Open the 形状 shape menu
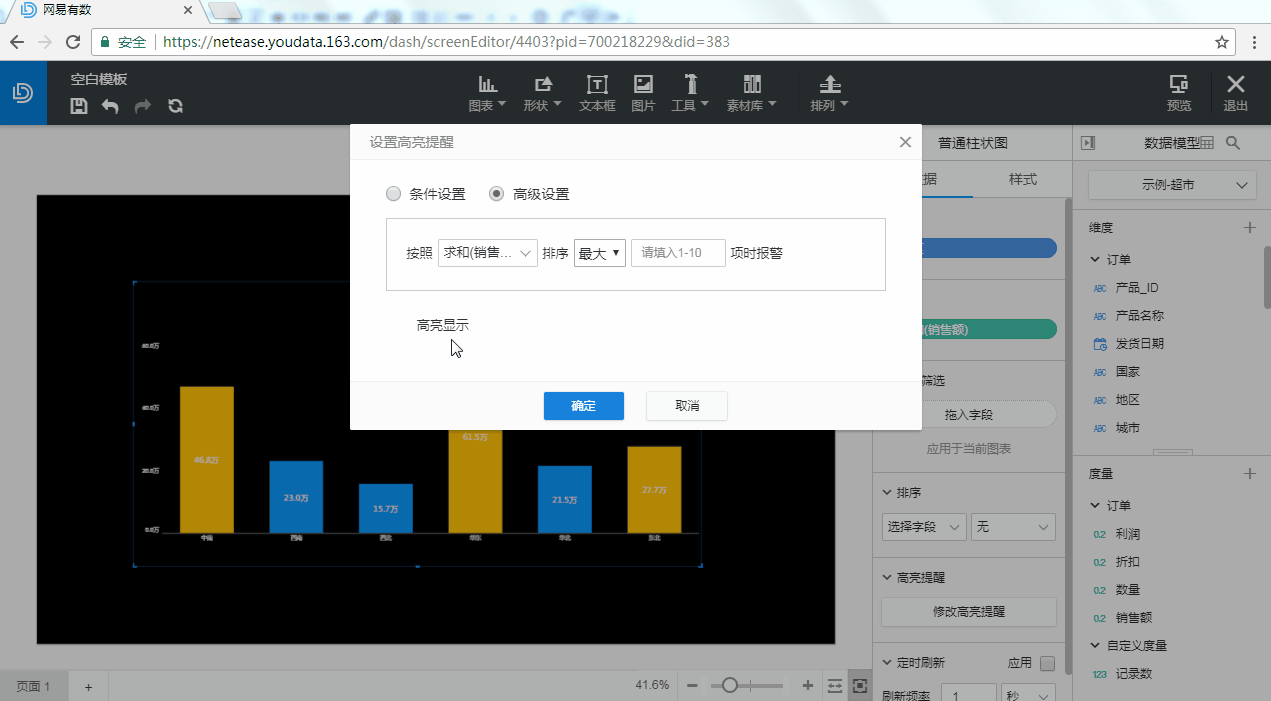The height and width of the screenshot is (701, 1271). [x=543, y=93]
